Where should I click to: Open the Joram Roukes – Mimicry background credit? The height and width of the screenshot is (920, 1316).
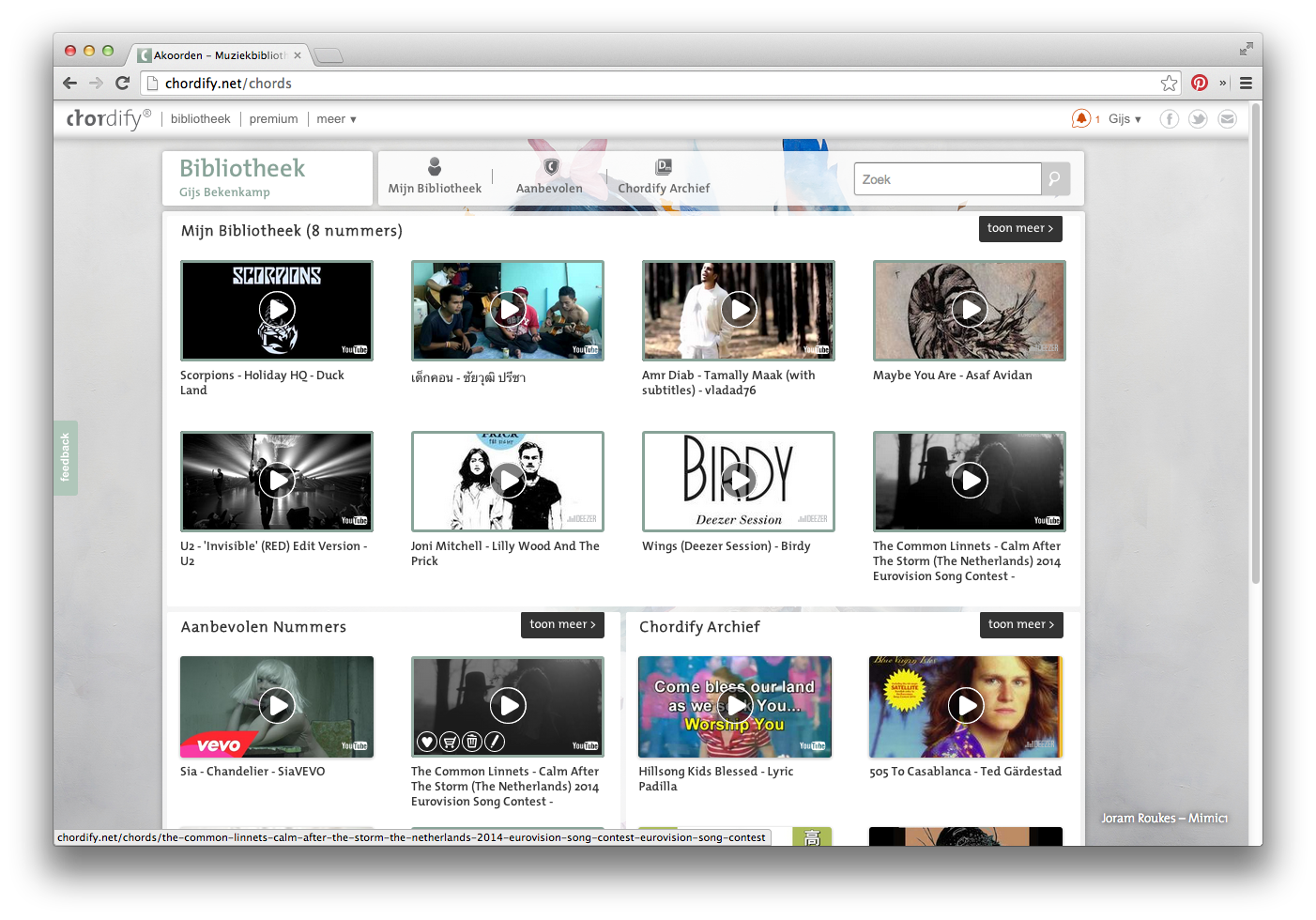[x=1164, y=819]
